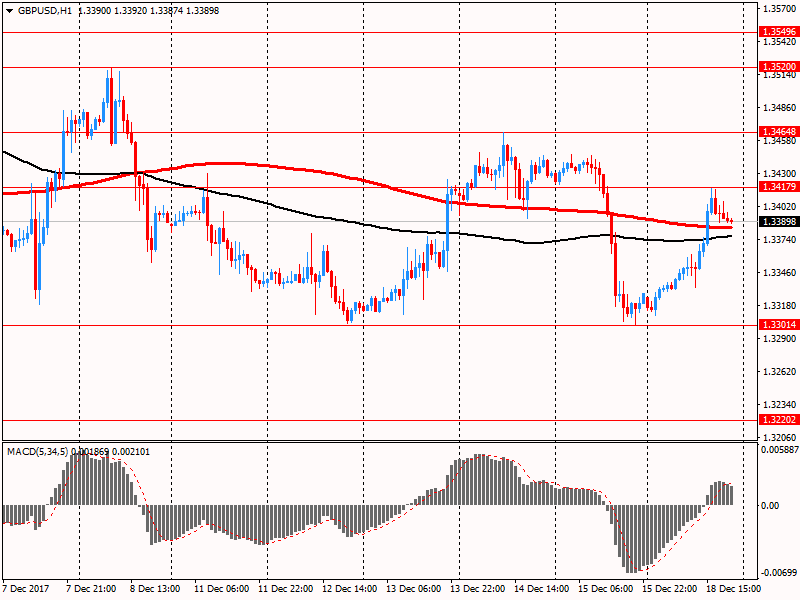Click the 14 Dec 14:00 time axis label
Viewport: 800px width, 600px height.
tap(541, 588)
